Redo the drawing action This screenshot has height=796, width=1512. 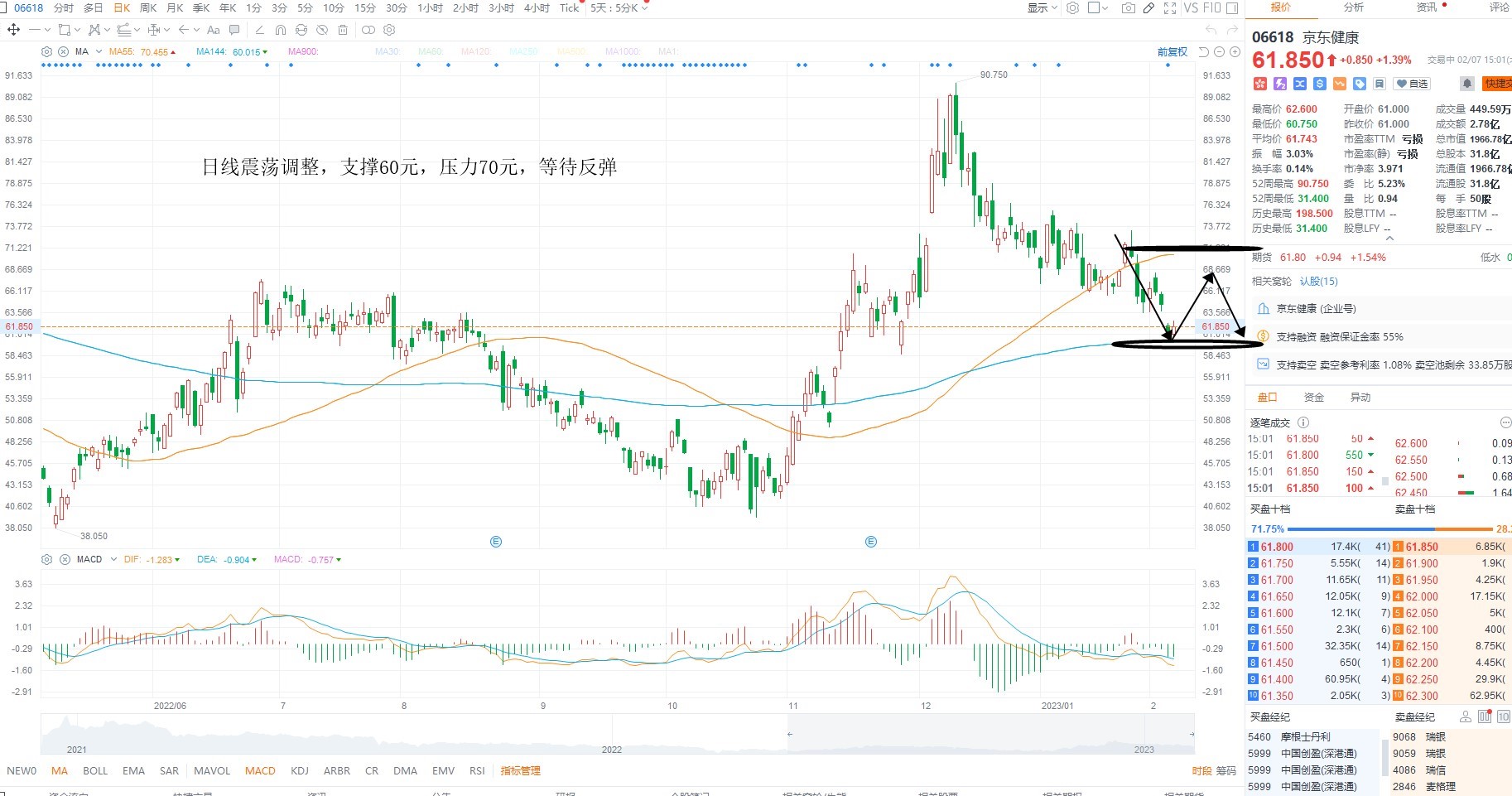coord(1233,30)
